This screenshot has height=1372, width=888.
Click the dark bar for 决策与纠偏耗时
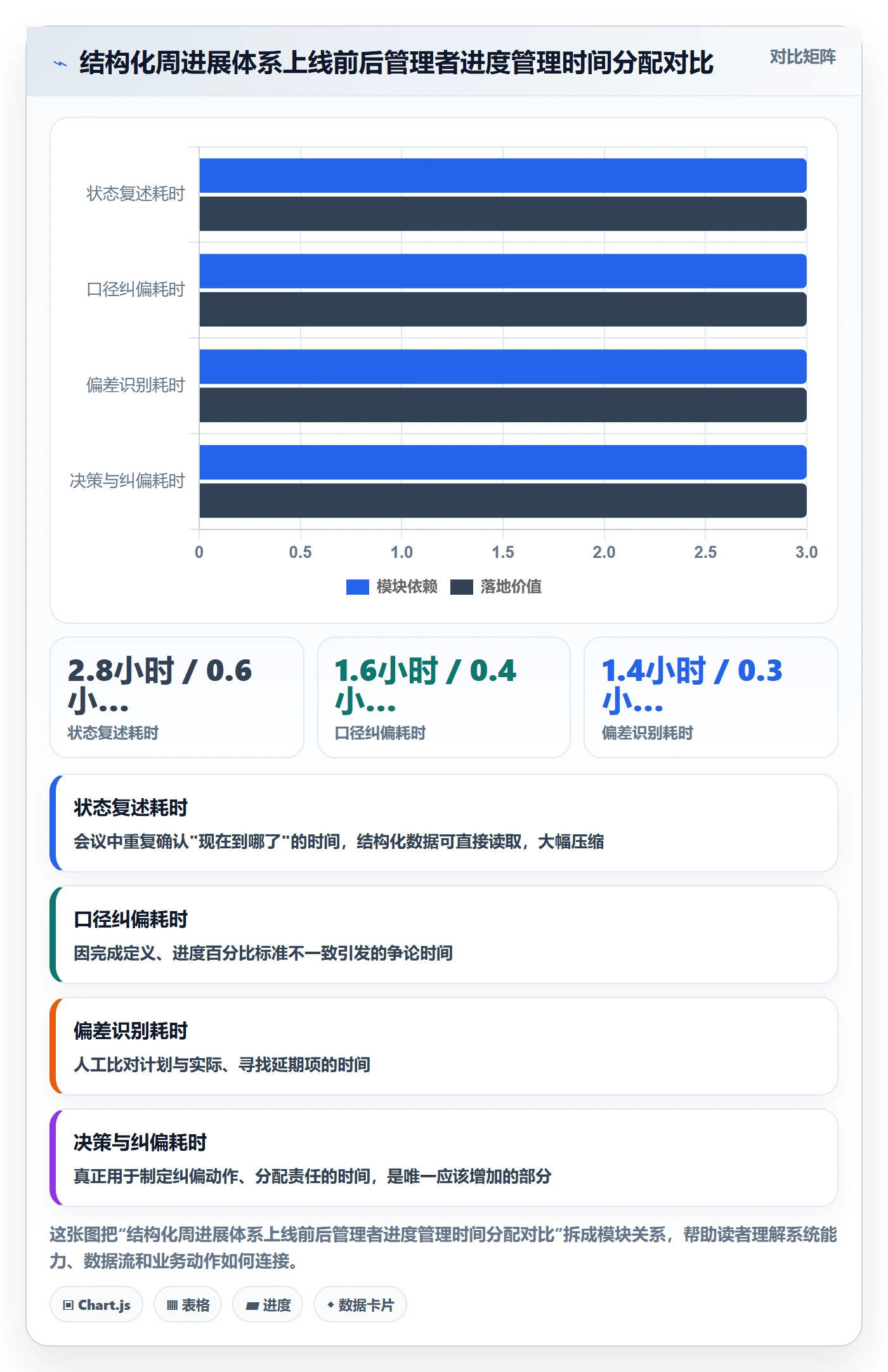[503, 501]
